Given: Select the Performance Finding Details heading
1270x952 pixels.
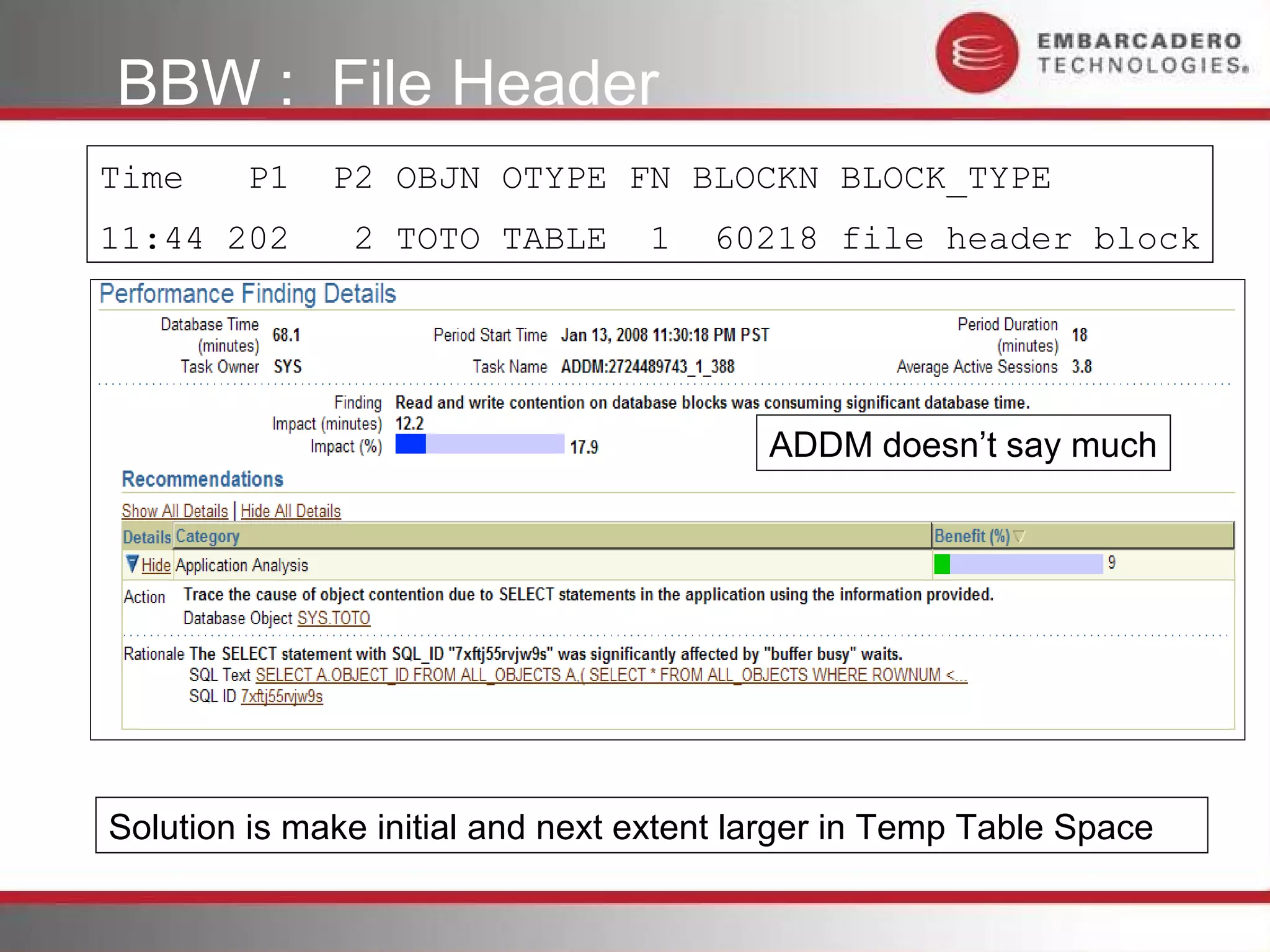Looking at the screenshot, I should 247,294.
